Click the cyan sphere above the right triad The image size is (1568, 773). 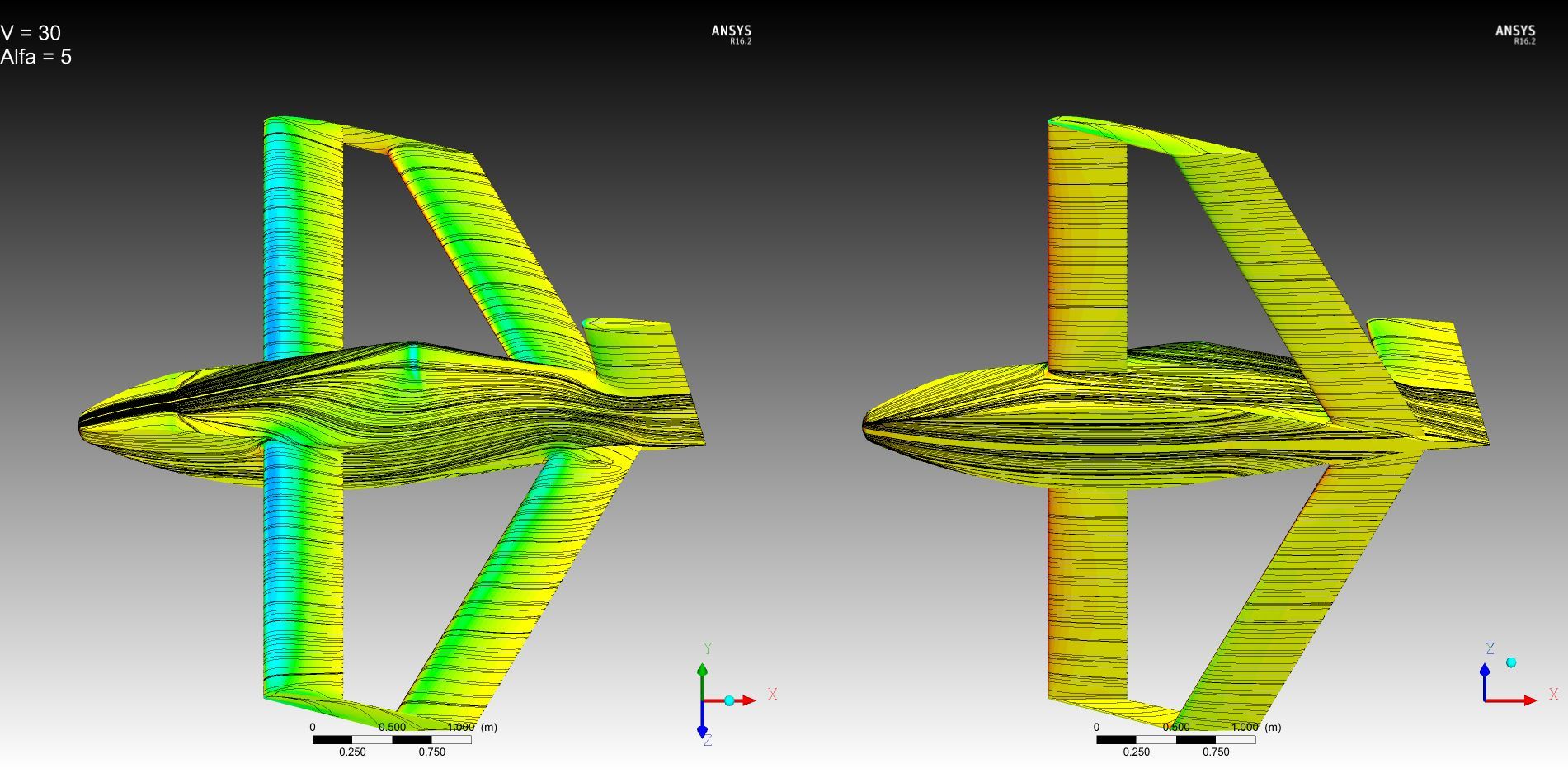click(x=1511, y=662)
